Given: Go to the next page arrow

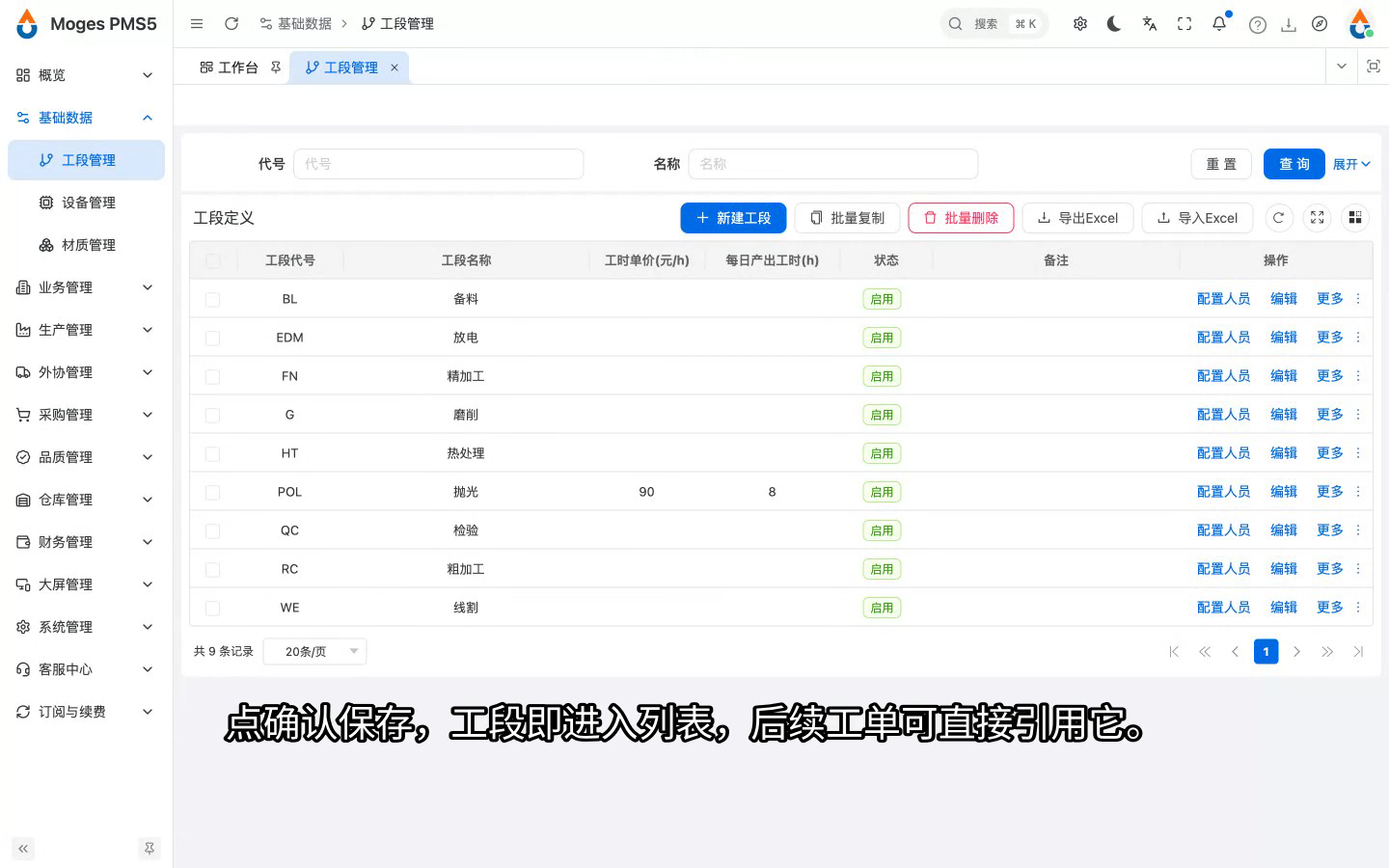Looking at the screenshot, I should click(1296, 652).
